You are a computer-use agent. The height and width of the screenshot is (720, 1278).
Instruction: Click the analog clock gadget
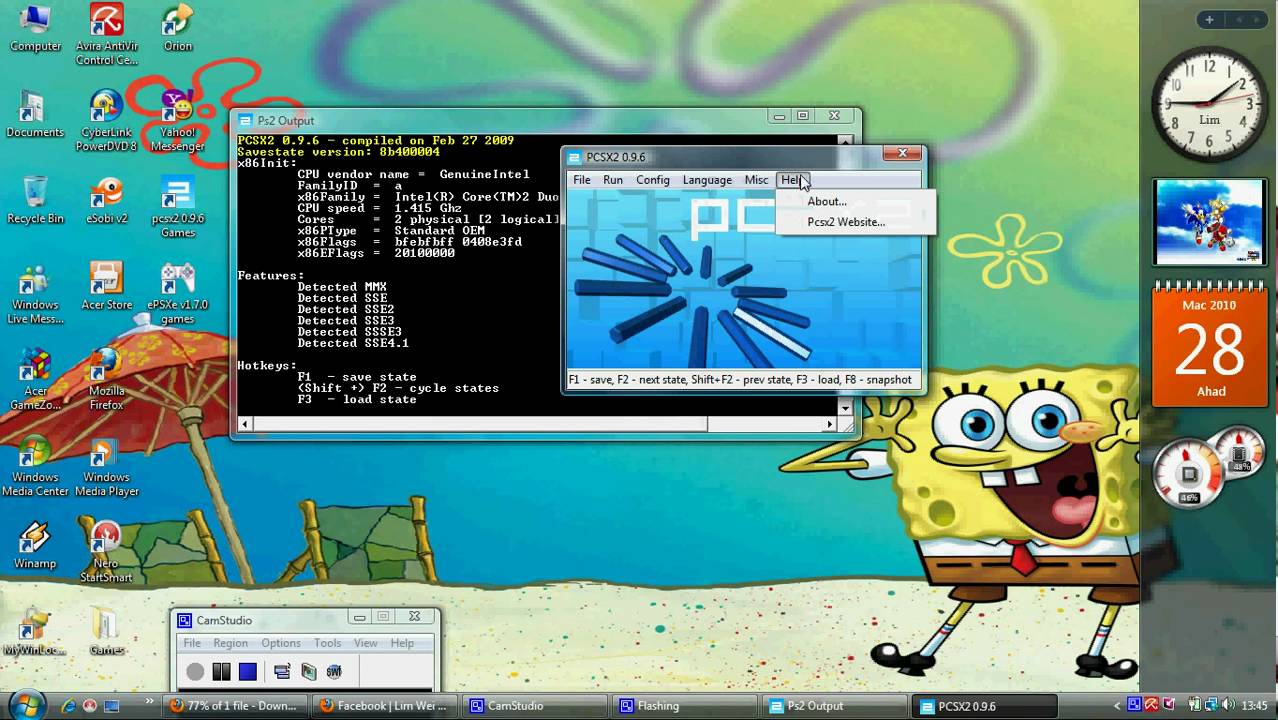pyautogui.click(x=1210, y=105)
